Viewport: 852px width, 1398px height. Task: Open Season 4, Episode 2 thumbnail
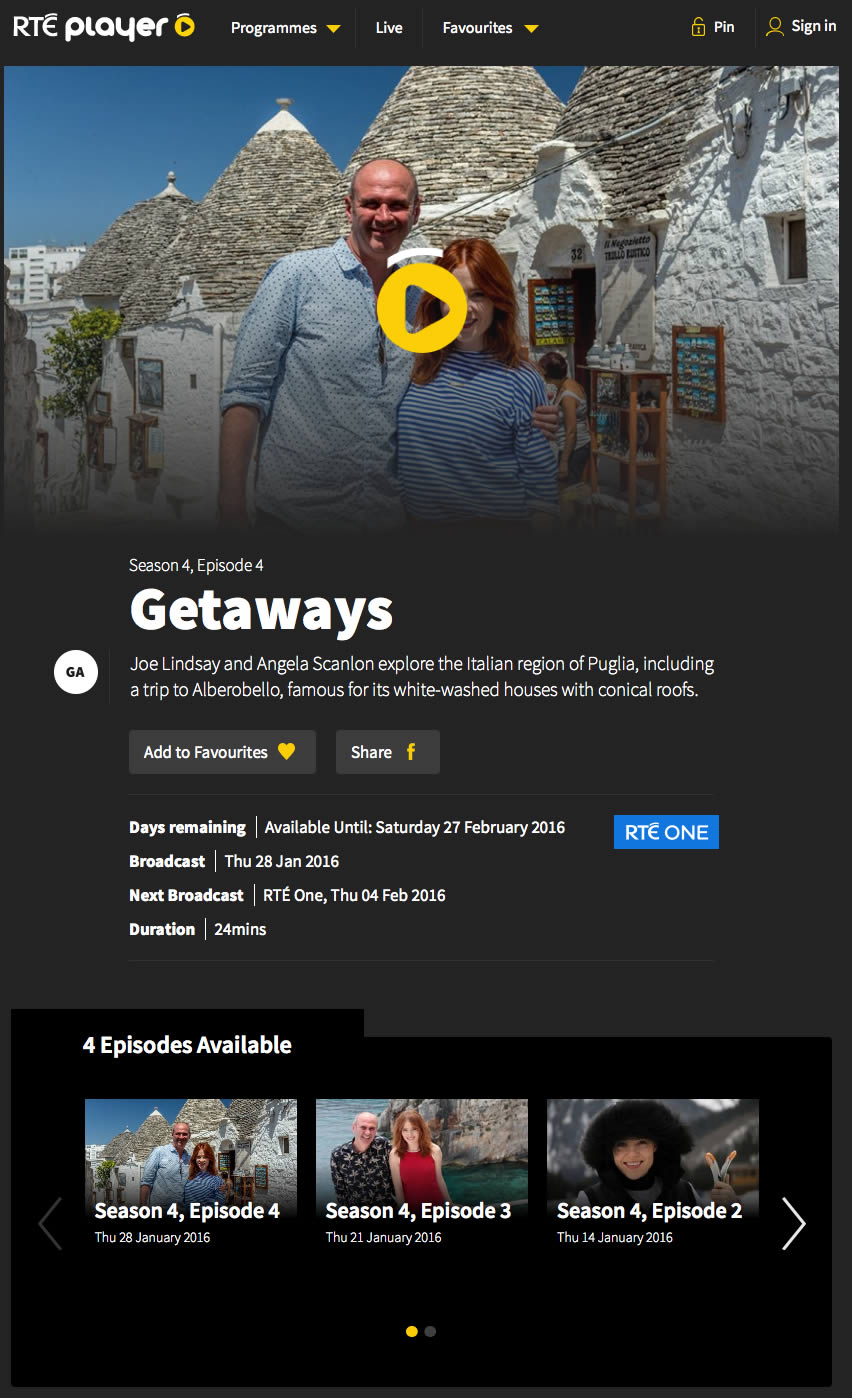tap(653, 1172)
